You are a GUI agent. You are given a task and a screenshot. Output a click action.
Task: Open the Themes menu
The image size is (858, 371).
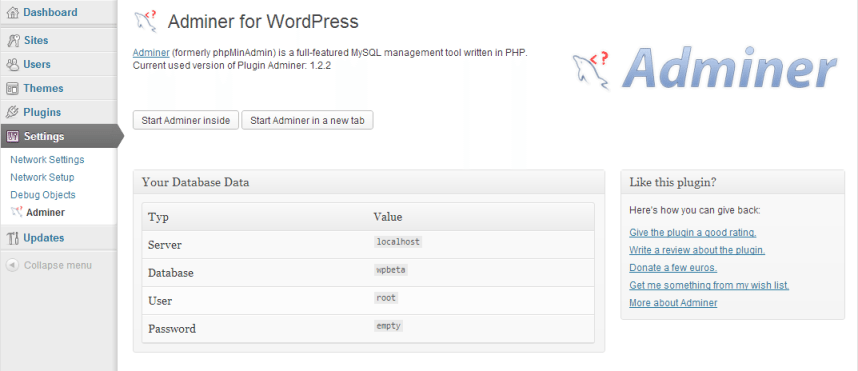click(x=43, y=89)
